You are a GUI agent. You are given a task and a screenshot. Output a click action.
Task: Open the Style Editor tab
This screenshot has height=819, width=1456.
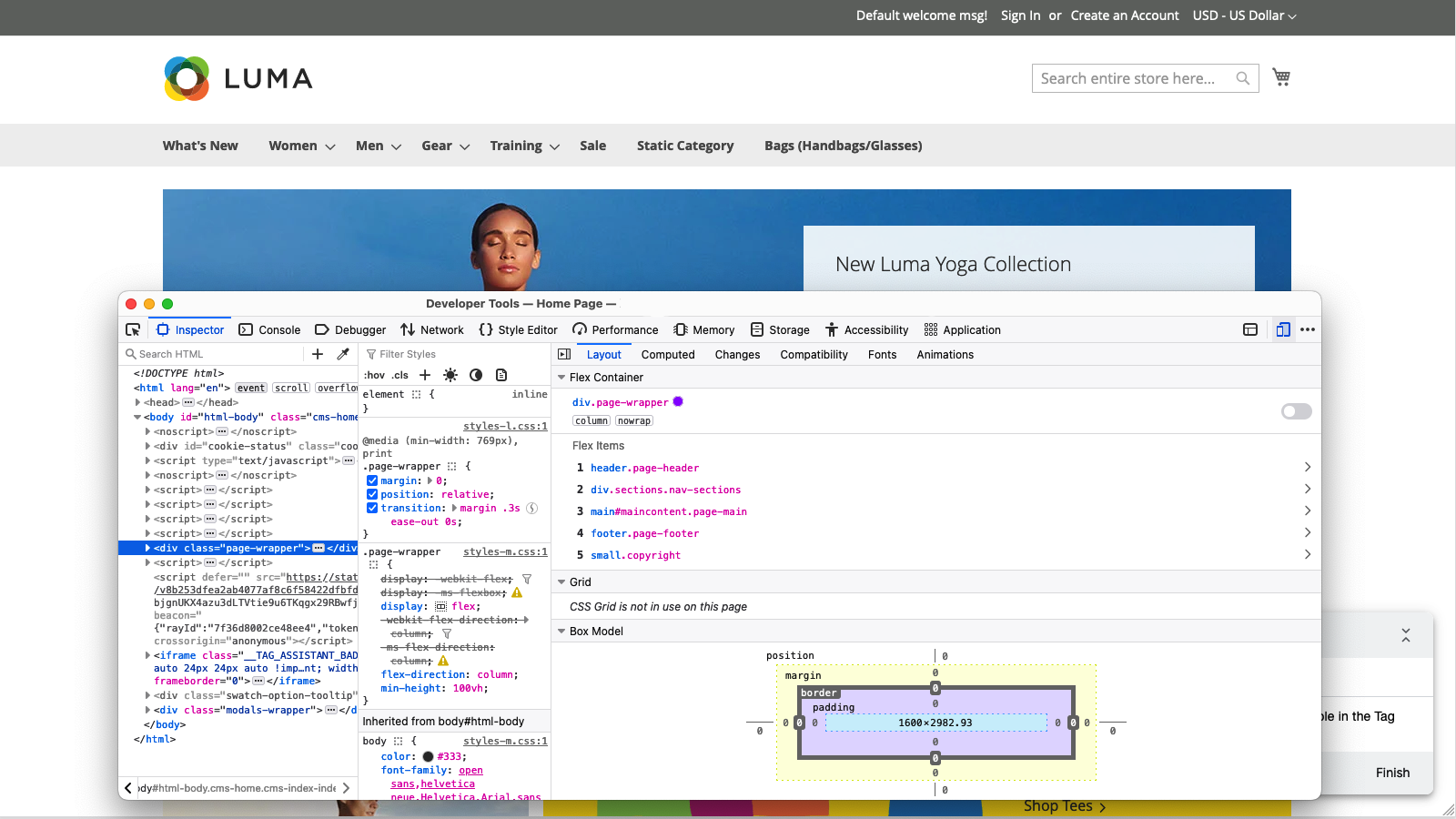[x=519, y=329]
